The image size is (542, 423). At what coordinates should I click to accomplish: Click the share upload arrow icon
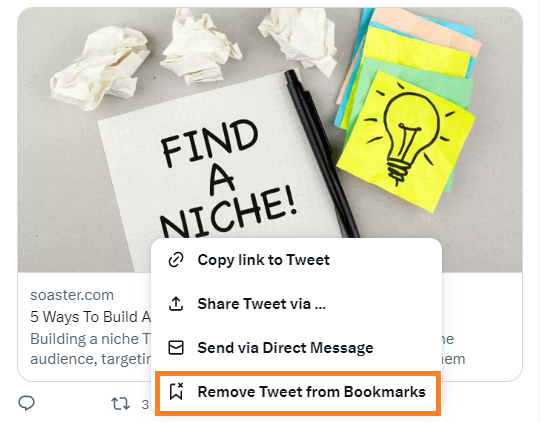[x=176, y=304]
